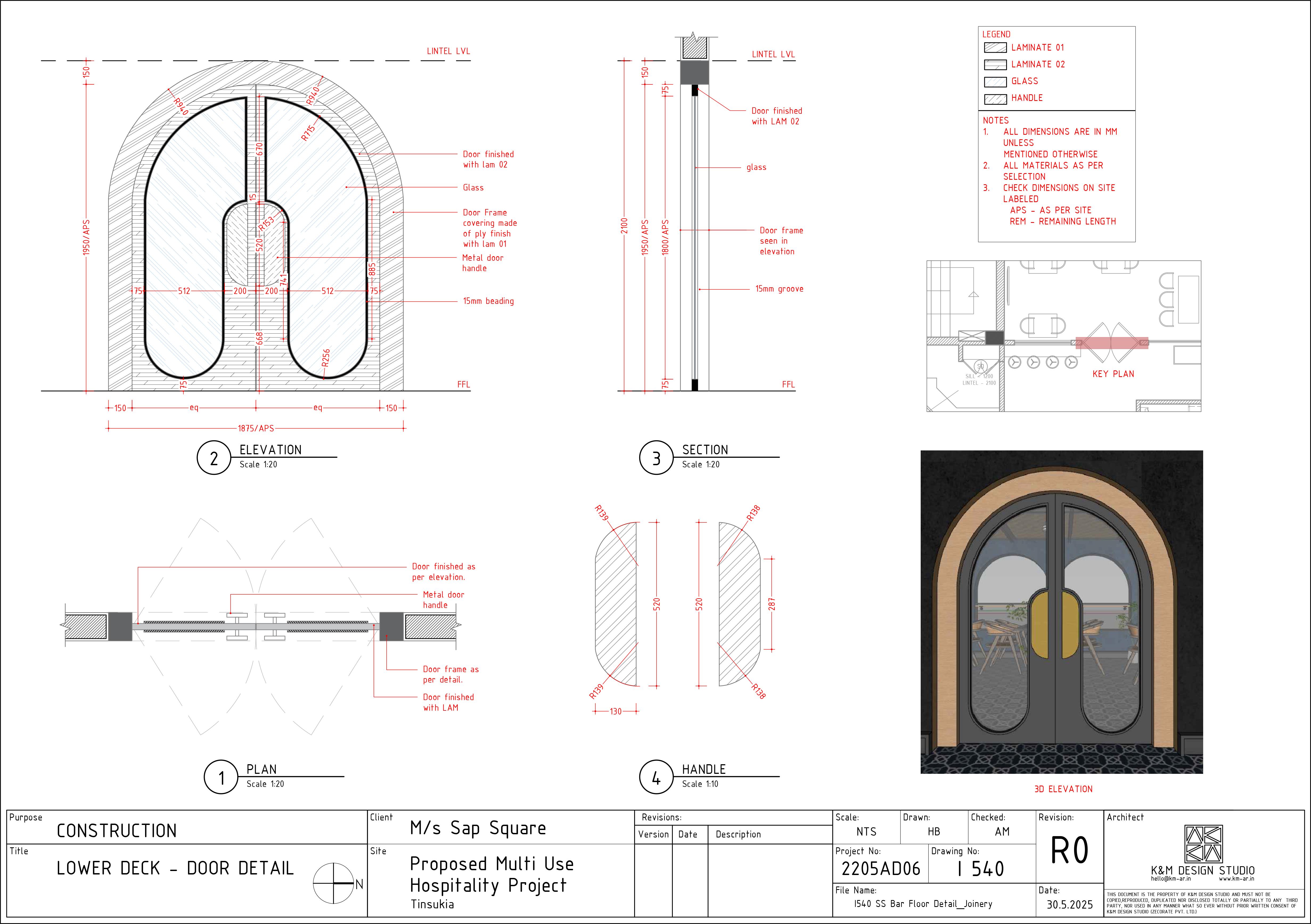The height and width of the screenshot is (924, 1311).
Task: Click the Handle view number 4 bubble
Action: [656, 777]
